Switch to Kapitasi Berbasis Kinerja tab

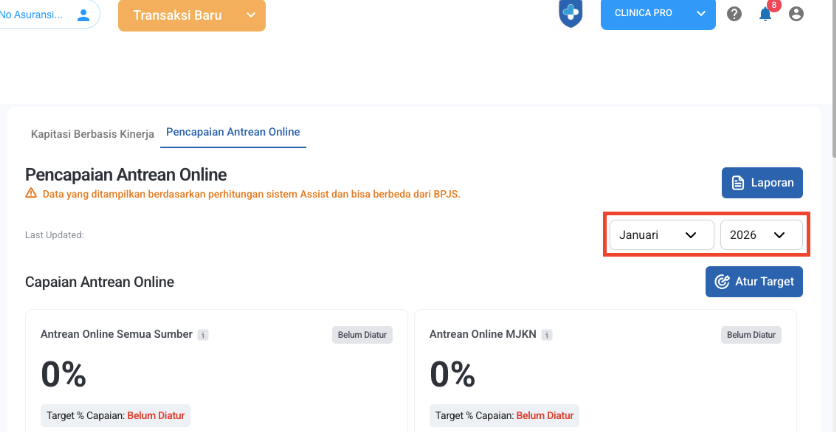93,132
